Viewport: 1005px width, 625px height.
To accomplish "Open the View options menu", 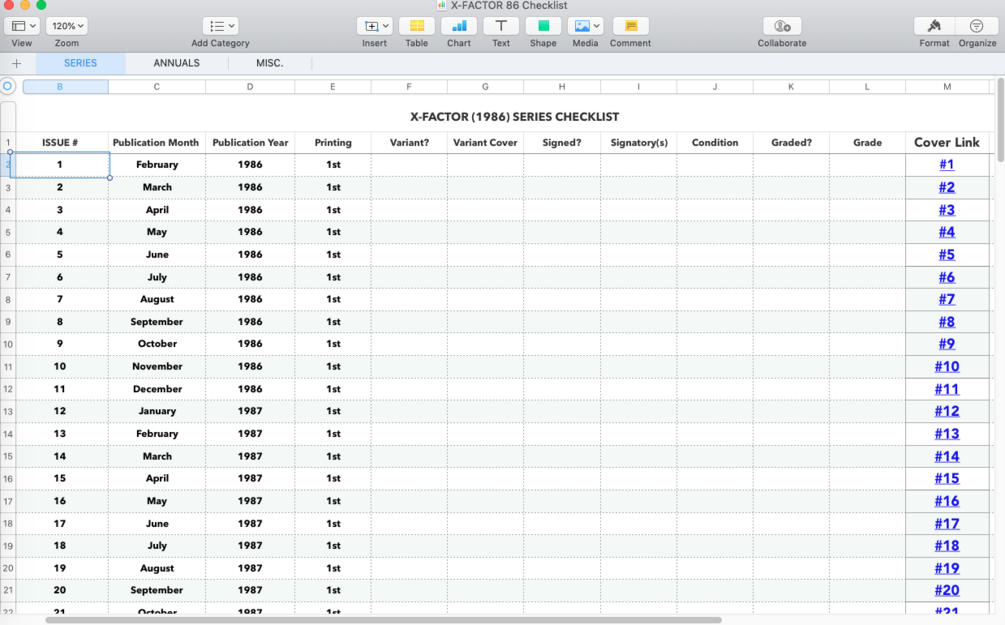I will (x=22, y=26).
